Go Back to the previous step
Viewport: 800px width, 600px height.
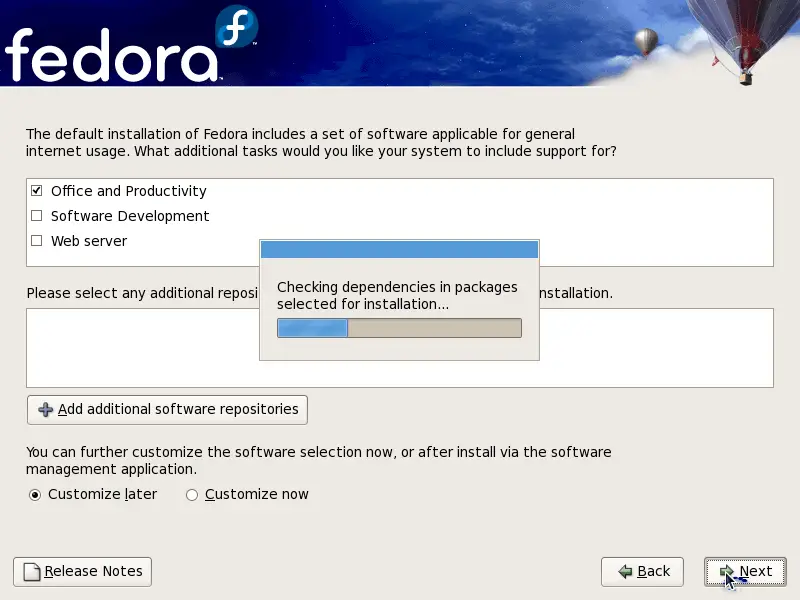coord(642,571)
